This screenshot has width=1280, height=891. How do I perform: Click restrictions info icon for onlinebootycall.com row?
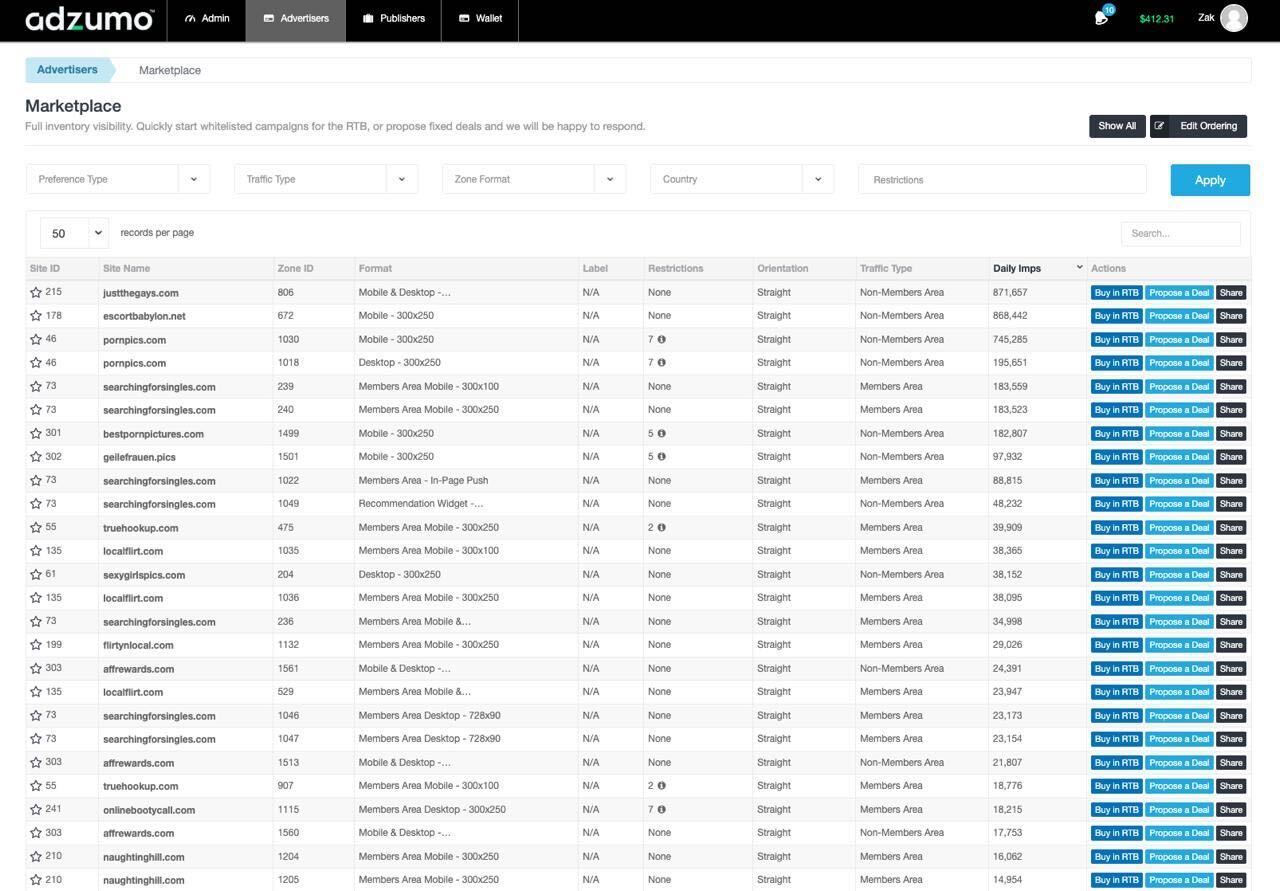(661, 810)
